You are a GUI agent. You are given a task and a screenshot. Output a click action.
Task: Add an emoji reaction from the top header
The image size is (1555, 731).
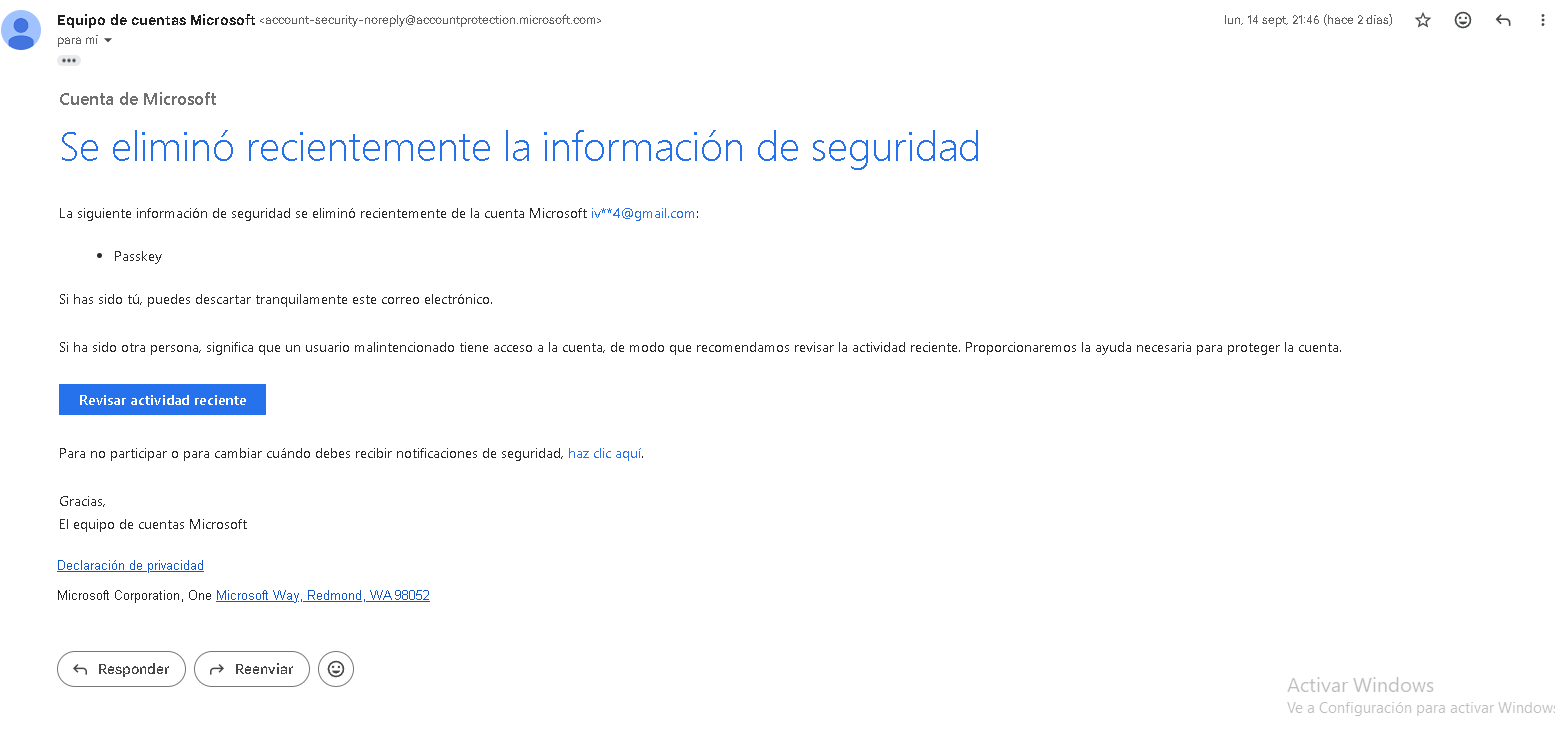(x=1463, y=20)
